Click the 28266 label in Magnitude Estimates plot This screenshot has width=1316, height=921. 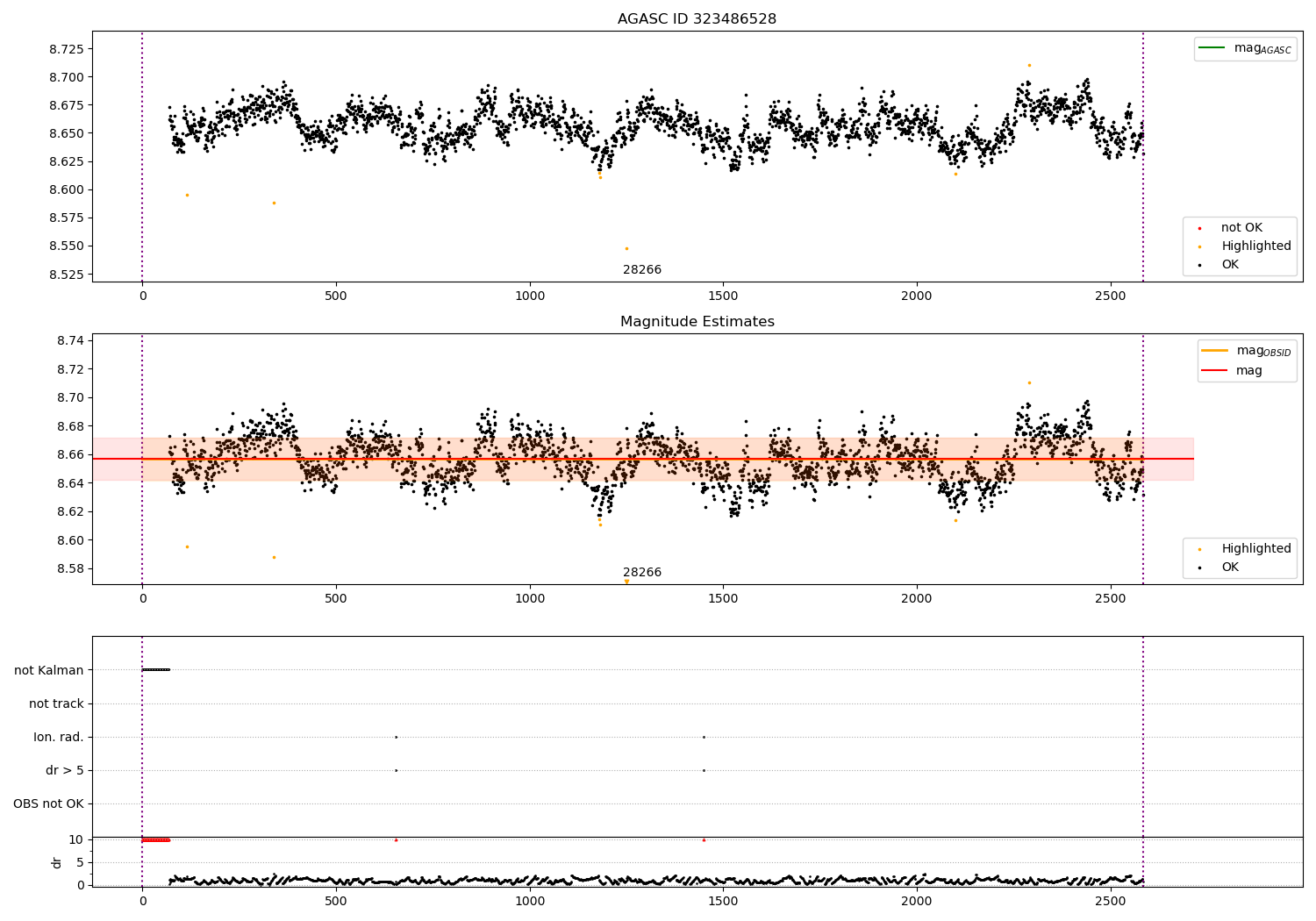(x=642, y=572)
